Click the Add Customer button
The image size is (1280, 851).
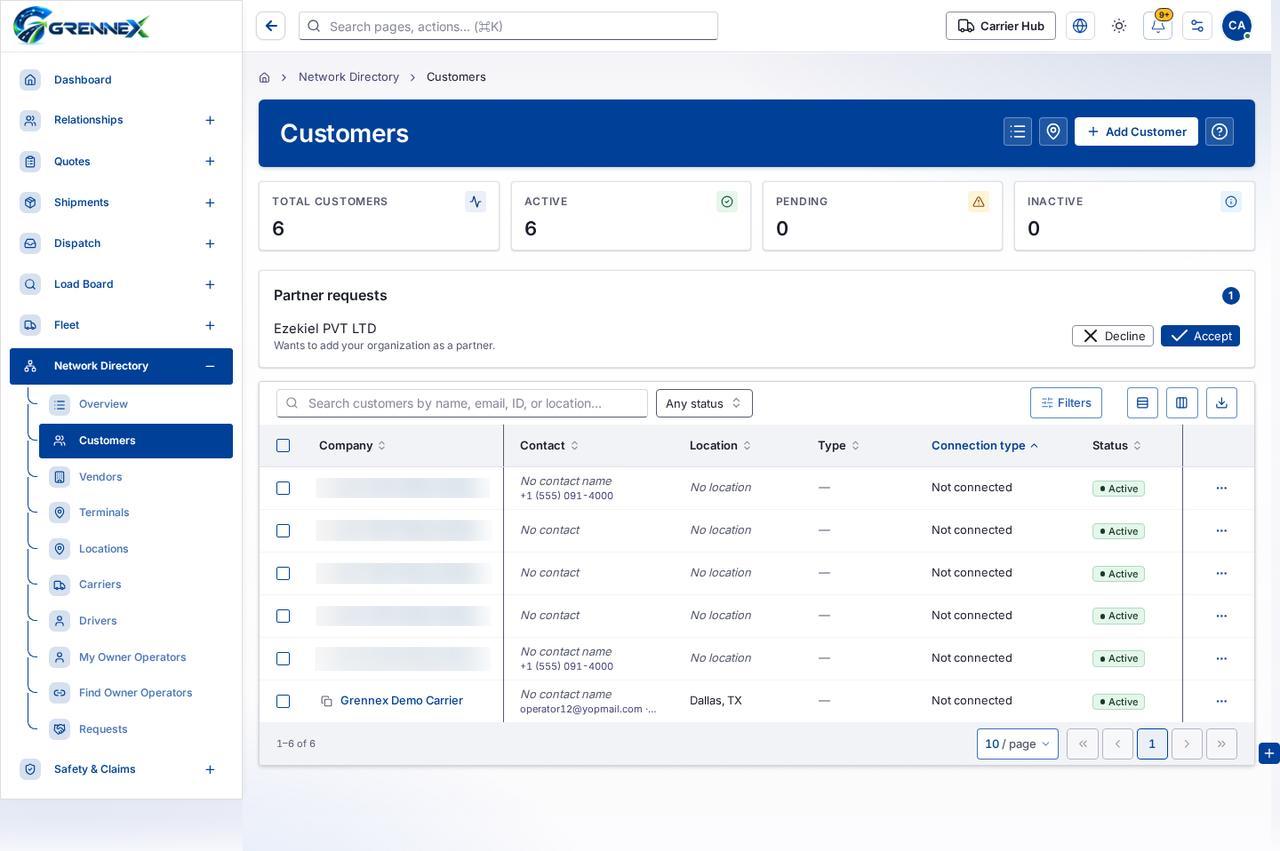coord(1136,132)
